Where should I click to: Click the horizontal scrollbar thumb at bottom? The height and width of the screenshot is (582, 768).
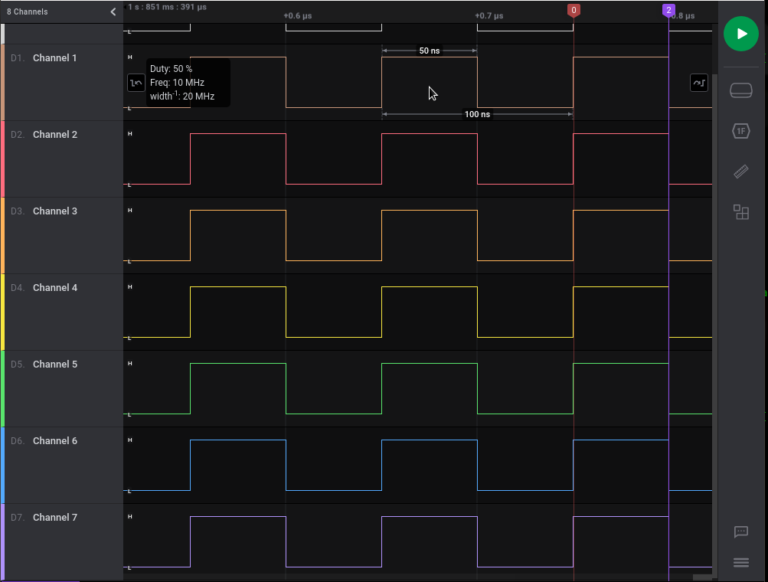(x=704, y=578)
